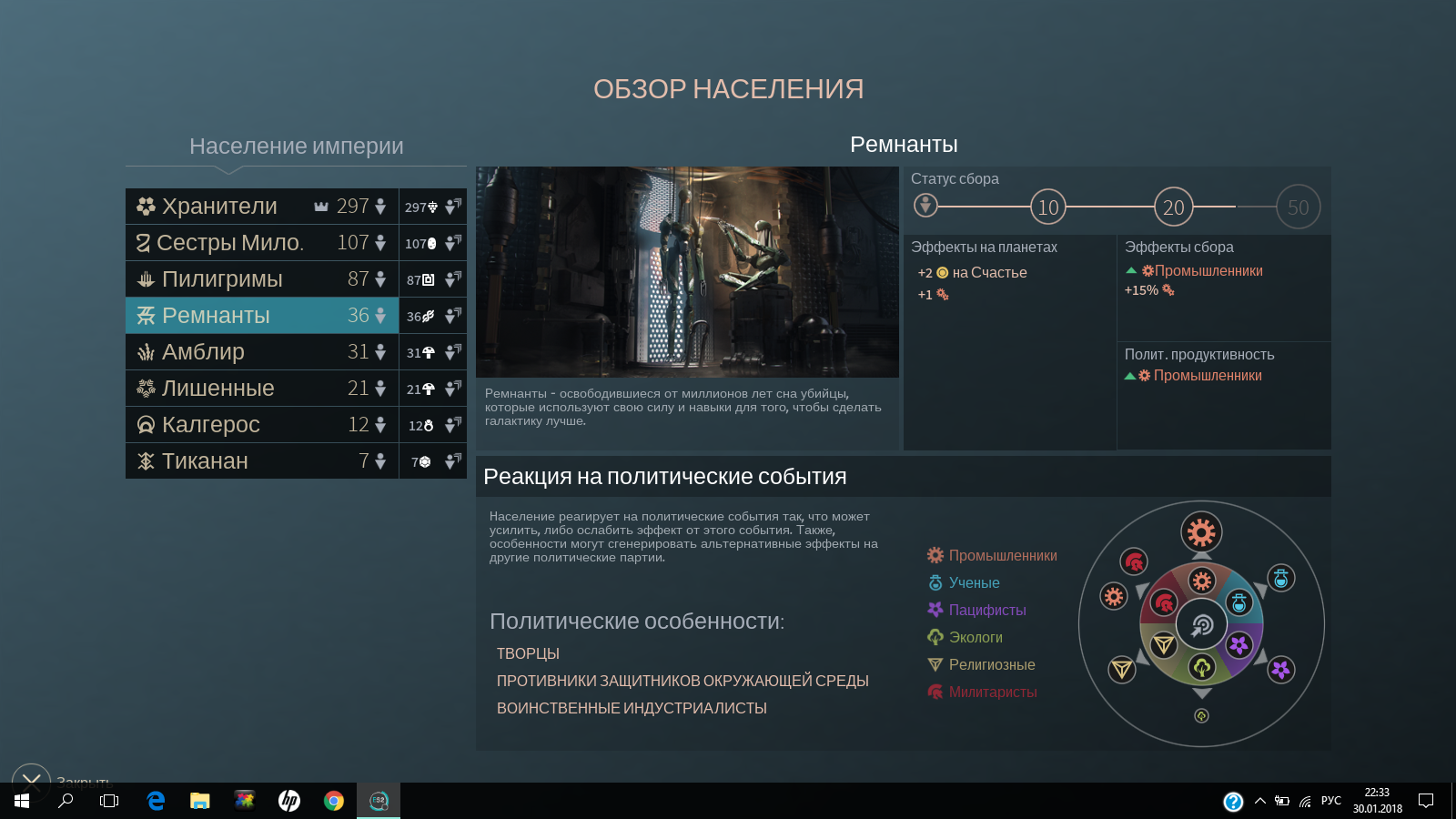Open the Население империи tab header
Image resolution: width=1456 pixels, height=819 pixels.
coord(296,147)
